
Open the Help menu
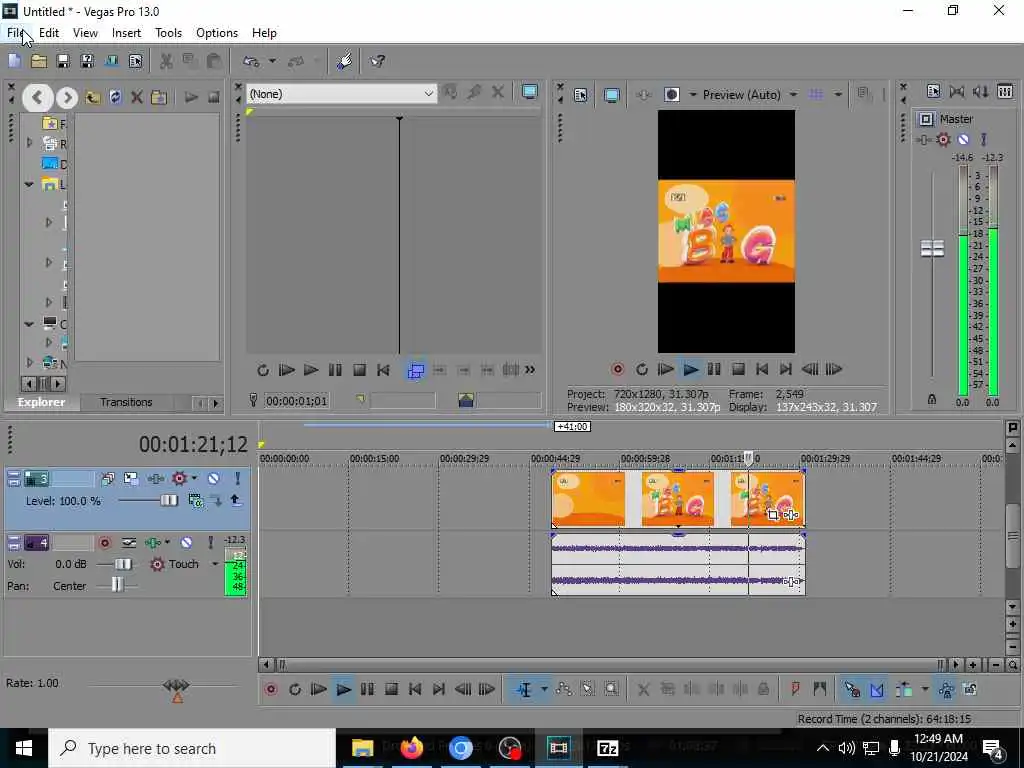(x=264, y=33)
